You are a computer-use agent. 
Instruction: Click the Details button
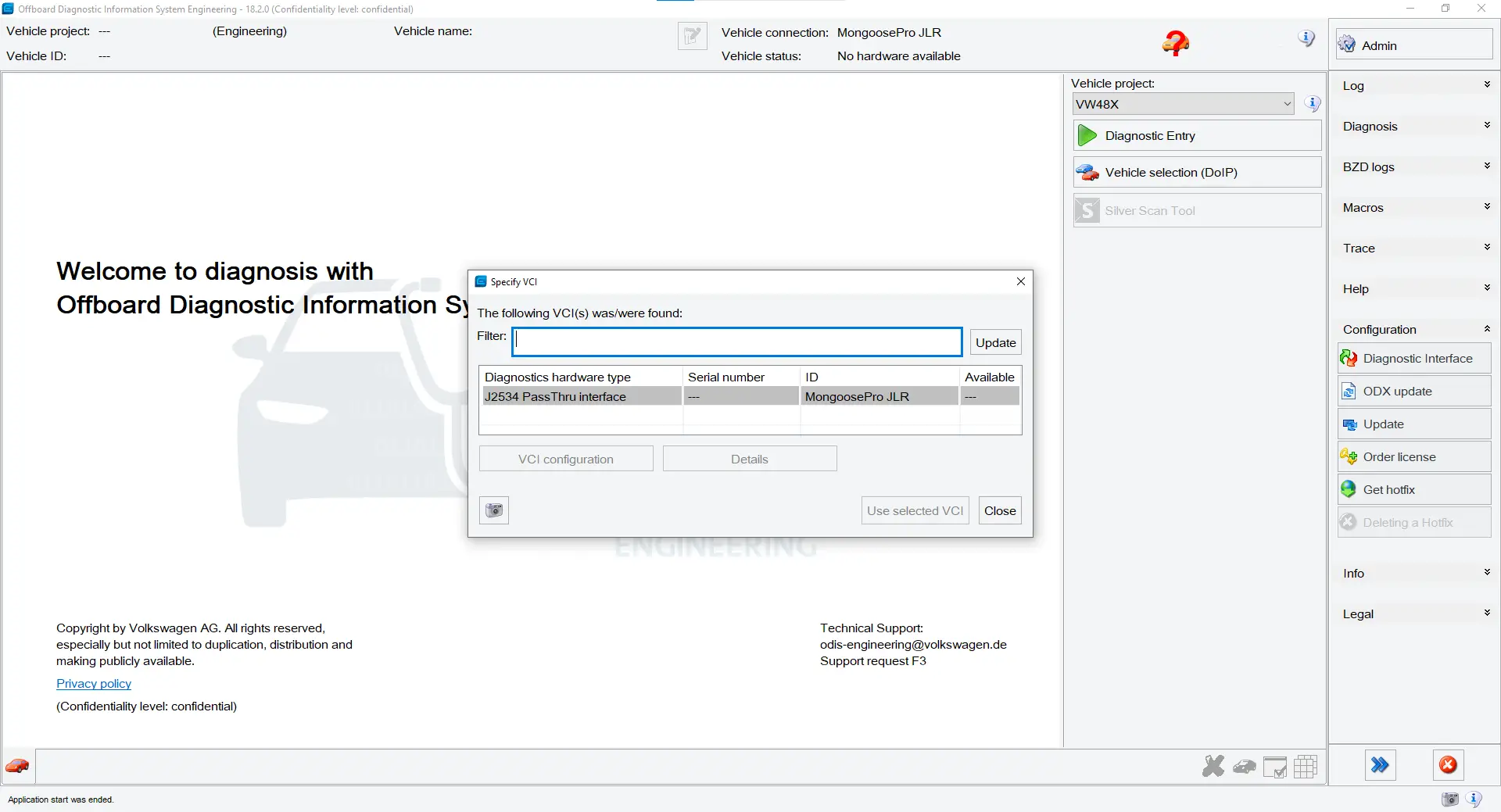pyautogui.click(x=750, y=459)
